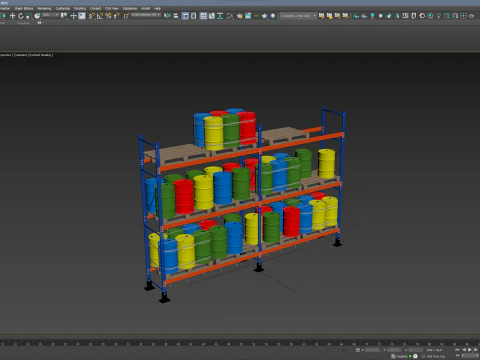Activate the Select and Scale tool

point(29,16)
